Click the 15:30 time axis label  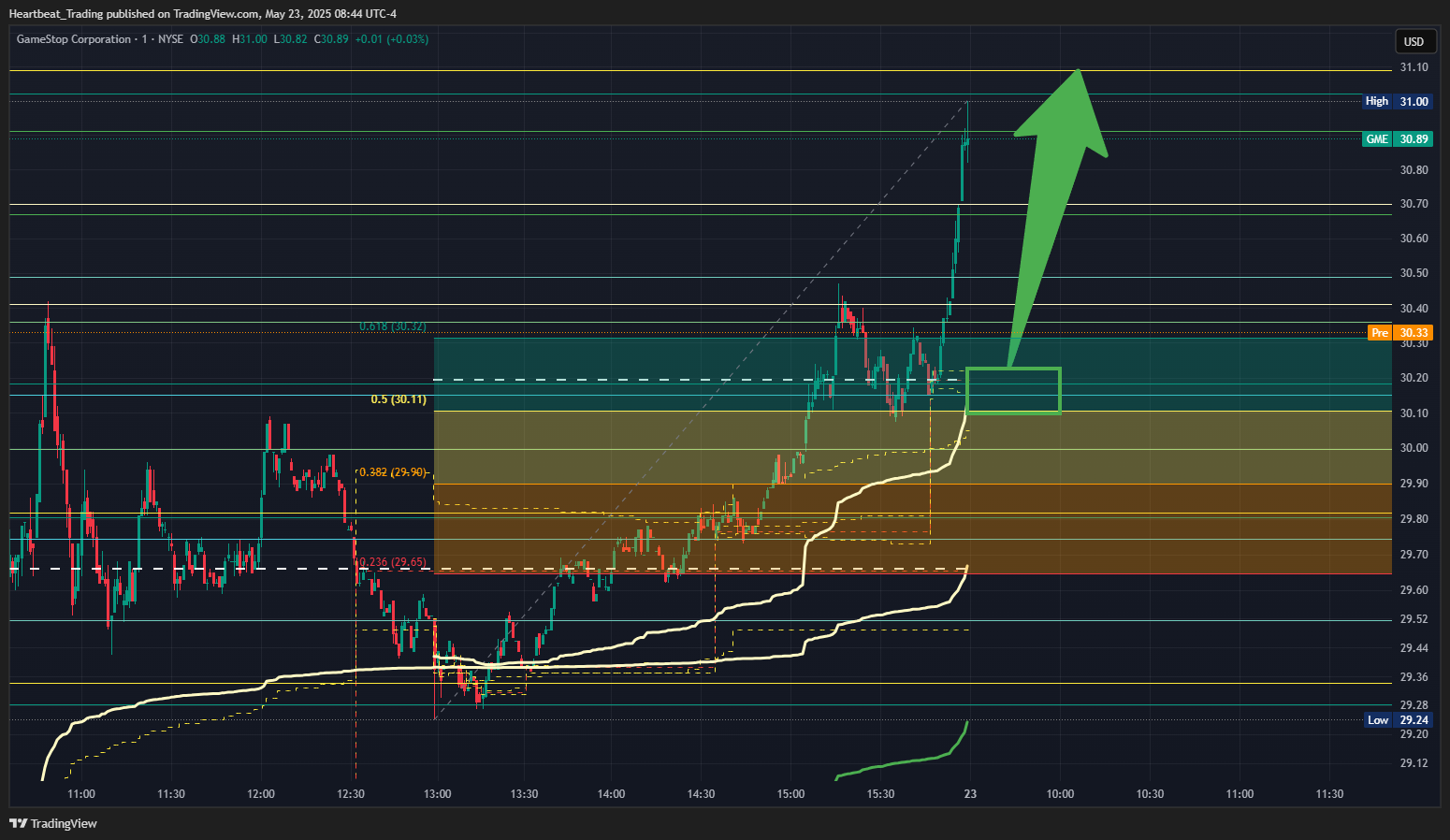tap(880, 794)
